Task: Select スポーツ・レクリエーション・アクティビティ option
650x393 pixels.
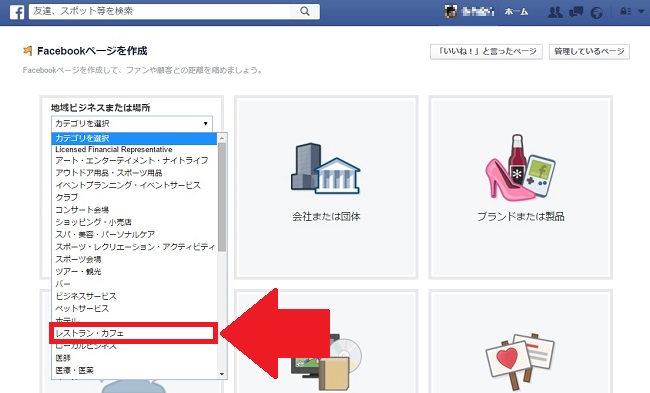Action: pyautogui.click(x=134, y=247)
